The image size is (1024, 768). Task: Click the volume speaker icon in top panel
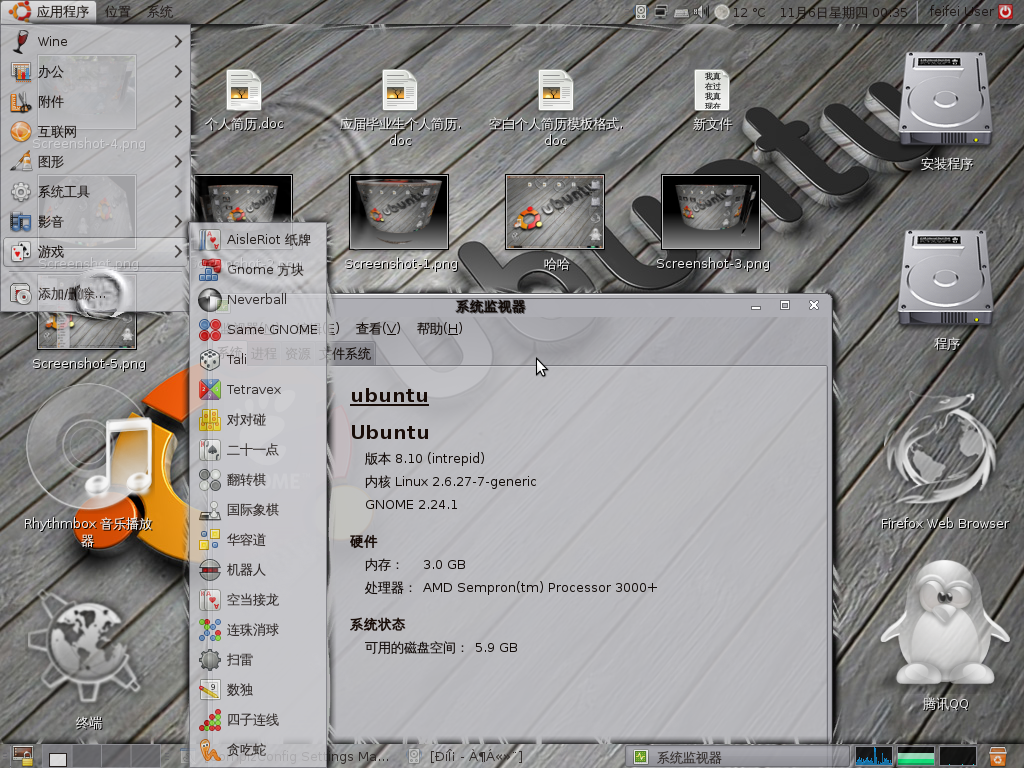point(701,11)
